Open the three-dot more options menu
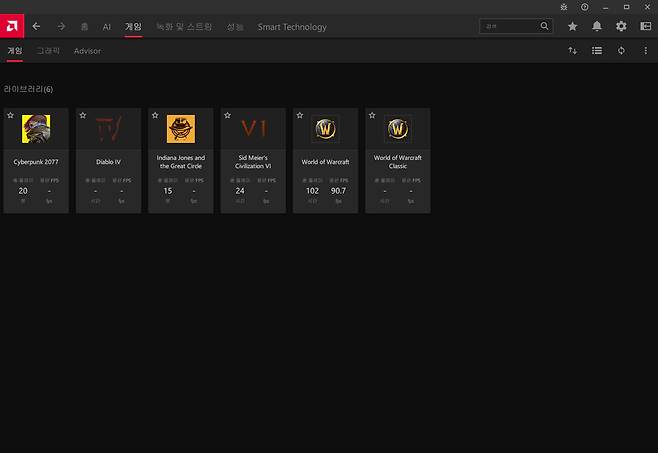The image size is (658, 453). [645, 50]
